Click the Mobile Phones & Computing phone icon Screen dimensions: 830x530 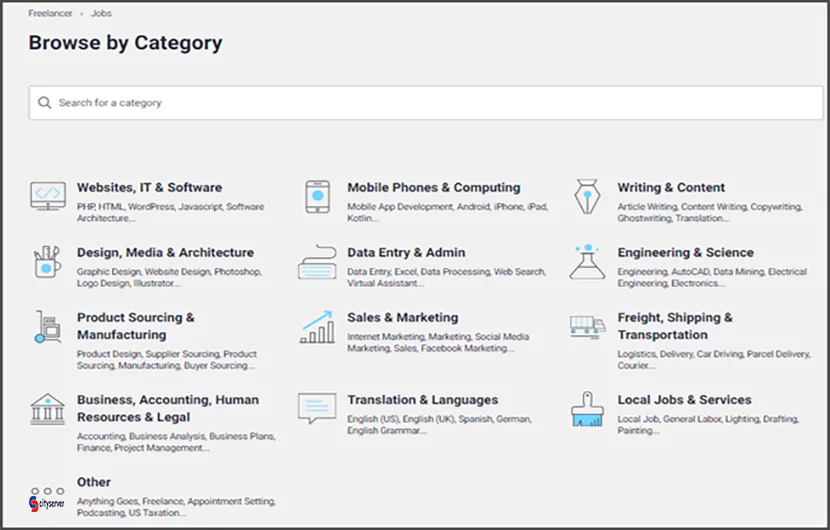point(318,196)
